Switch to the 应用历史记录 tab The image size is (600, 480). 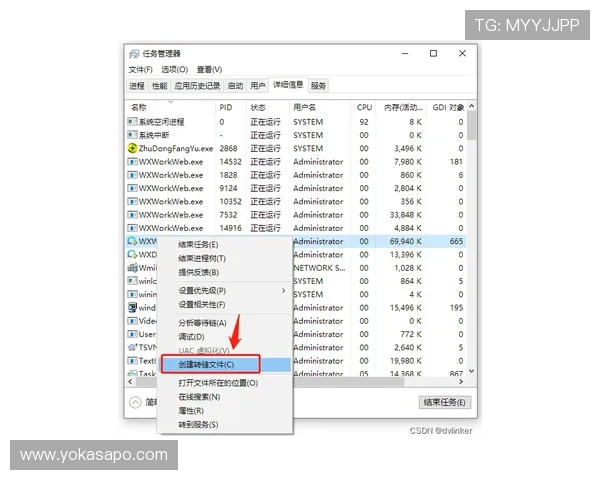coord(197,86)
